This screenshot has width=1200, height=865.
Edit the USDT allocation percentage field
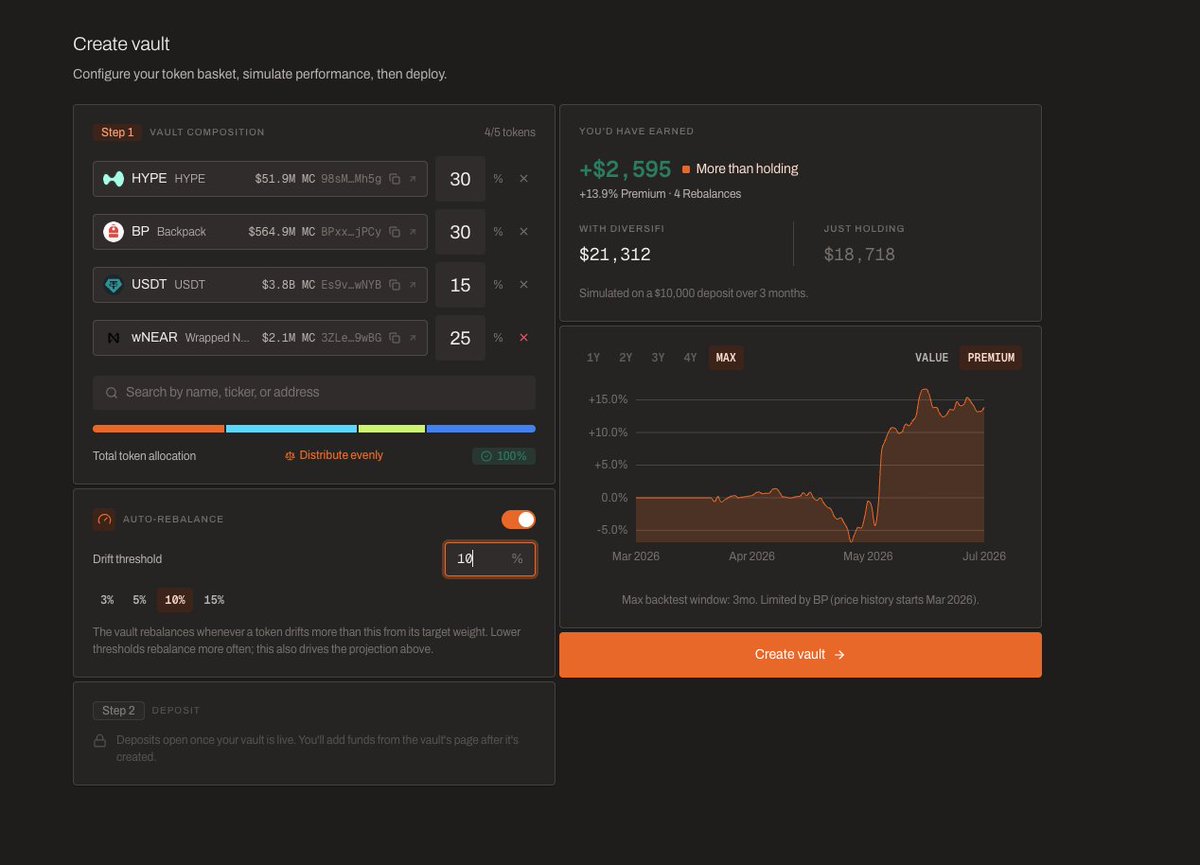(x=460, y=285)
